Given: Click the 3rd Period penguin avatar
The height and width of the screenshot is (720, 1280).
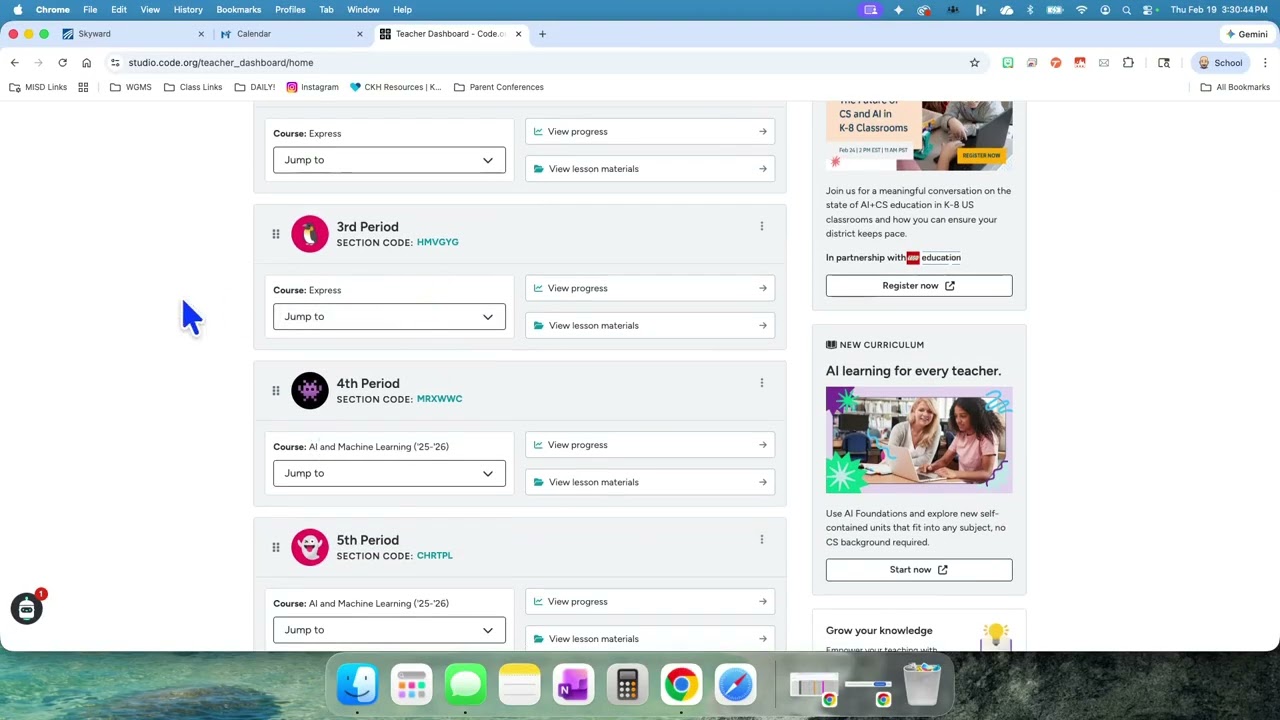Looking at the screenshot, I should [x=310, y=234].
